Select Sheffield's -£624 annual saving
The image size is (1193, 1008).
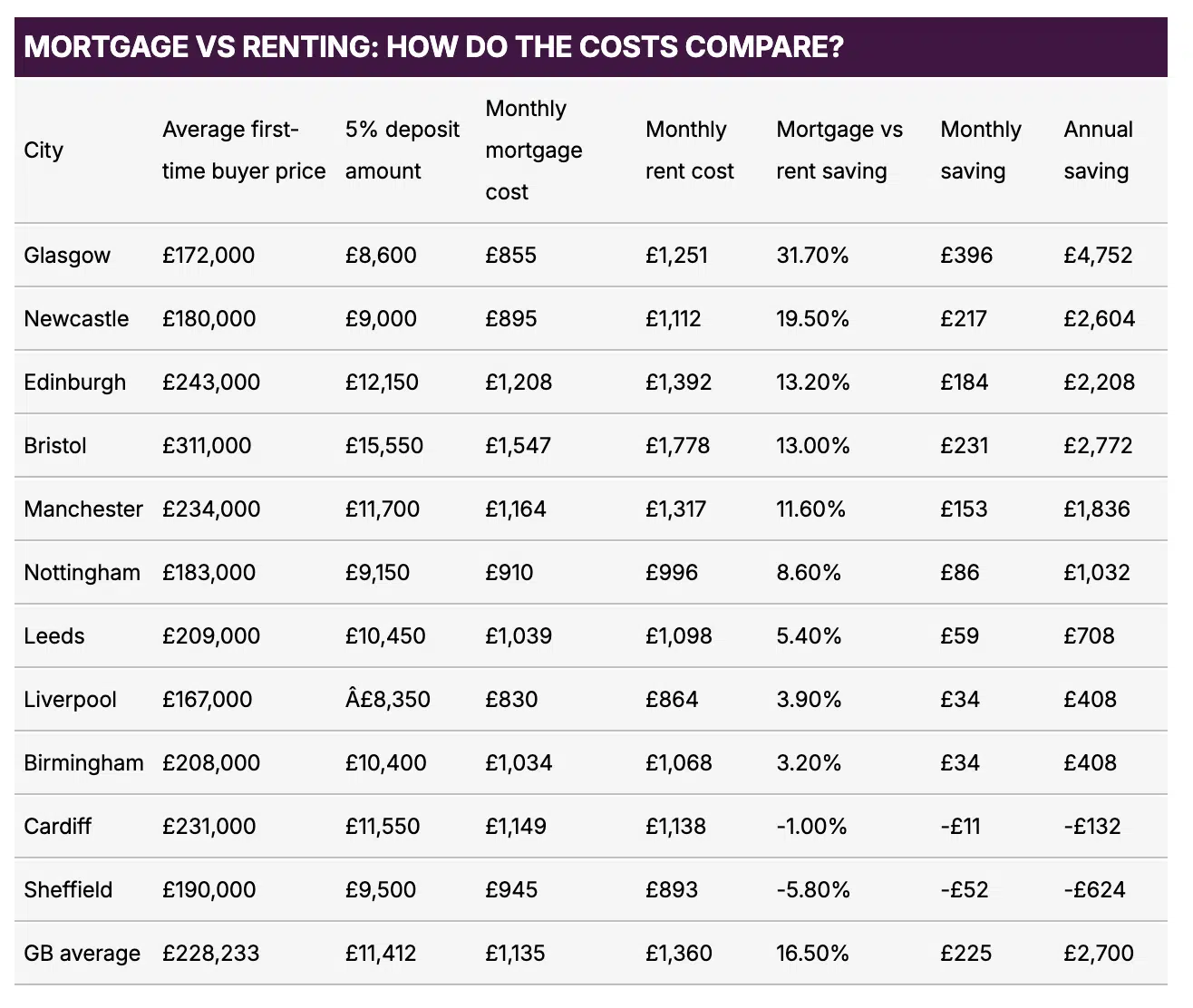(x=1094, y=890)
